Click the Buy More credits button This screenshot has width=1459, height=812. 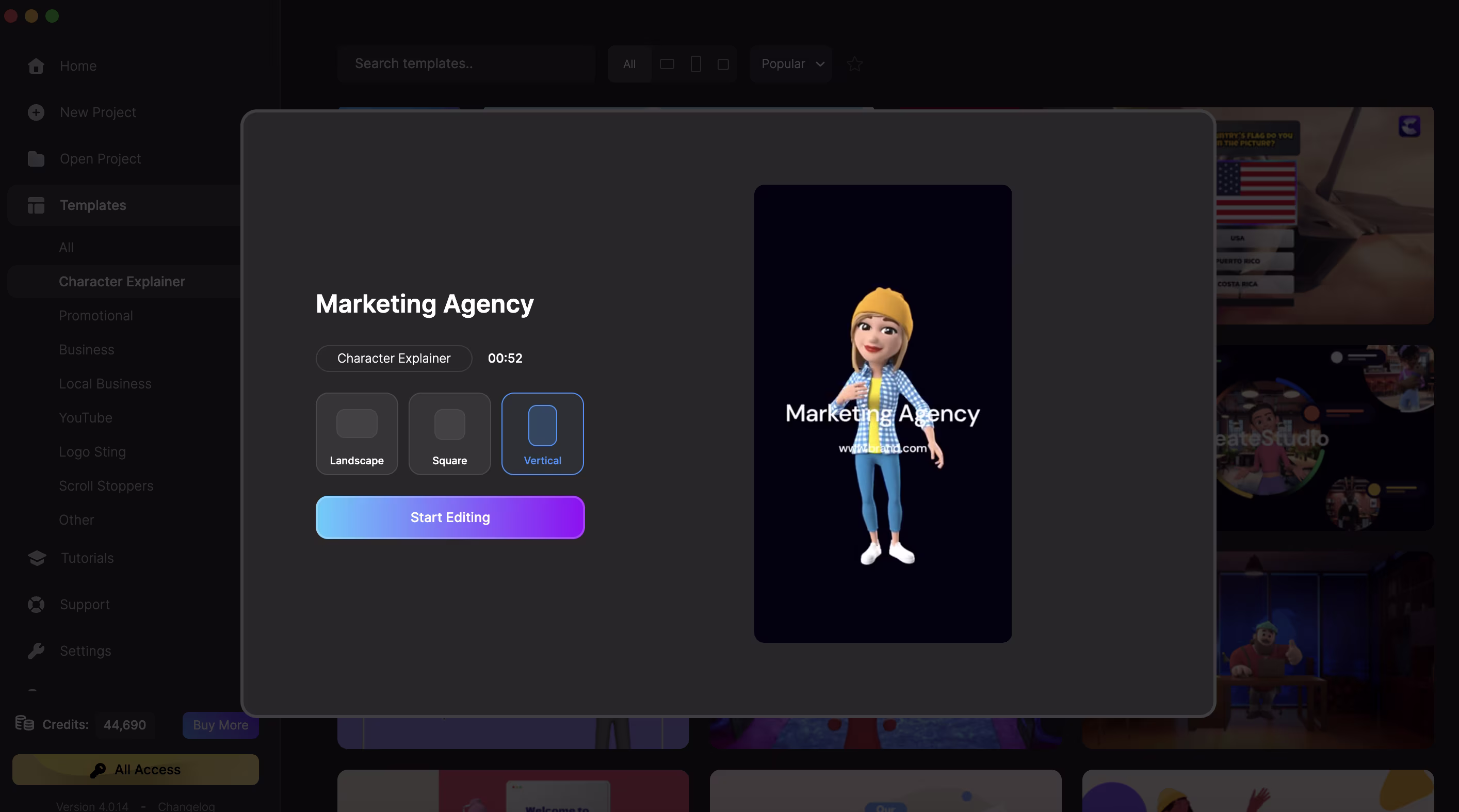pyautogui.click(x=220, y=725)
